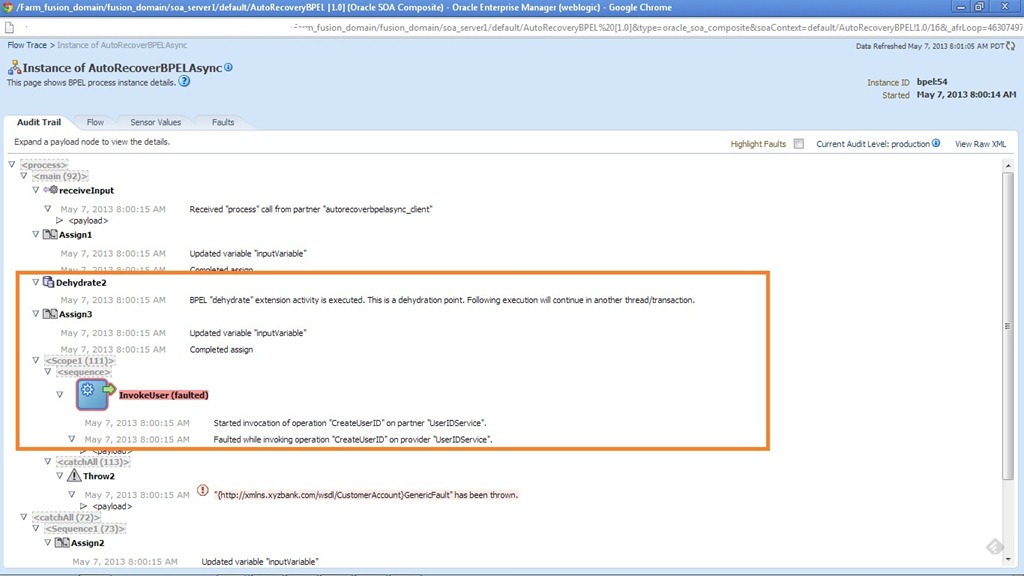Click the info icon next to AutoRecoverBPELAsync title
The height and width of the screenshot is (576, 1024).
[229, 67]
